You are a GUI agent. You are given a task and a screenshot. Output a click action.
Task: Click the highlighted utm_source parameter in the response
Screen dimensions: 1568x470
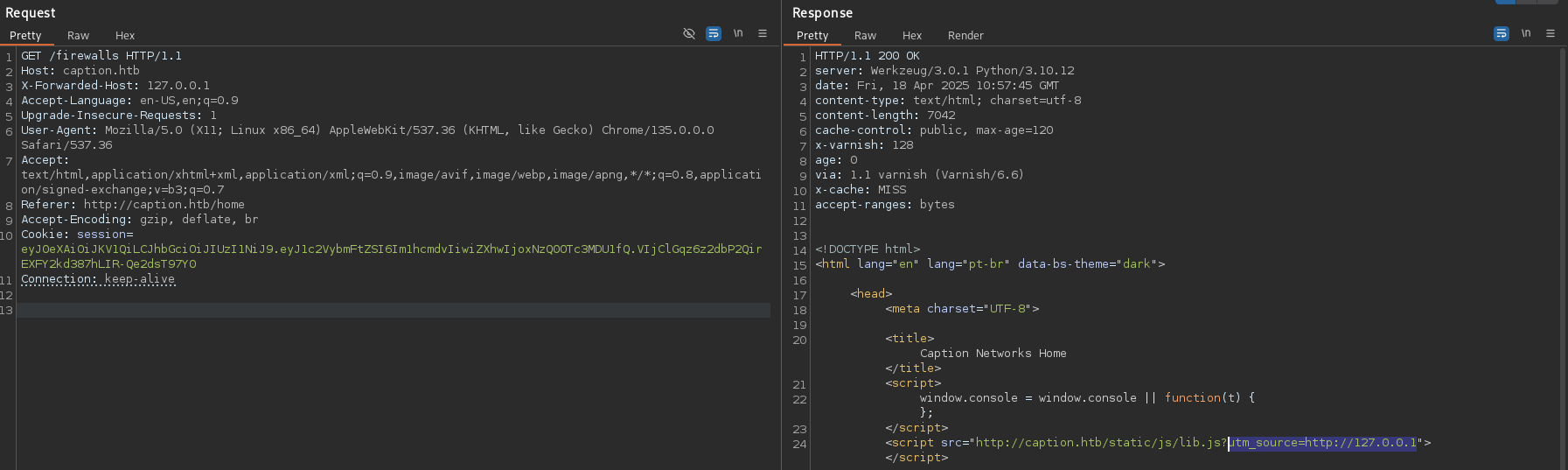click(x=1322, y=443)
